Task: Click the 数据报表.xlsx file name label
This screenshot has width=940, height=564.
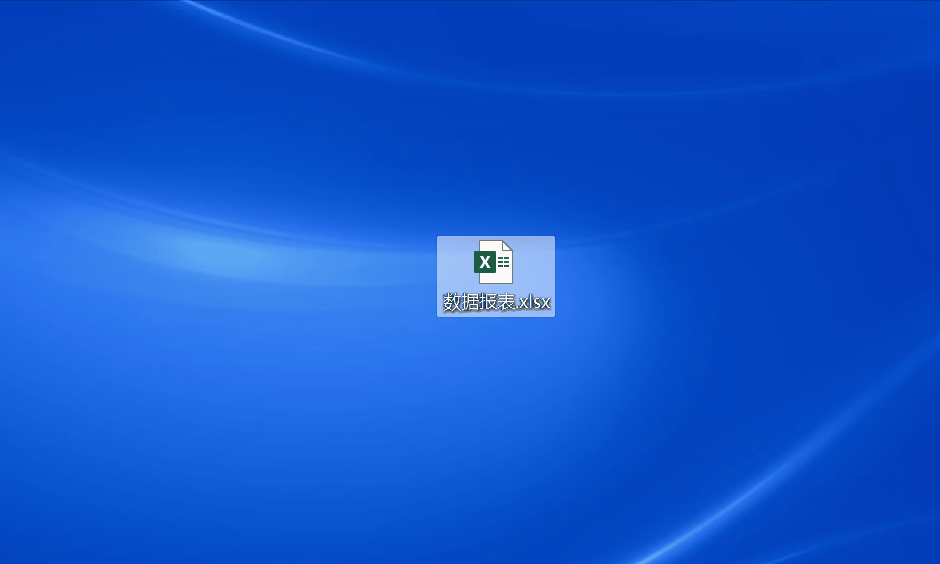Action: point(496,301)
